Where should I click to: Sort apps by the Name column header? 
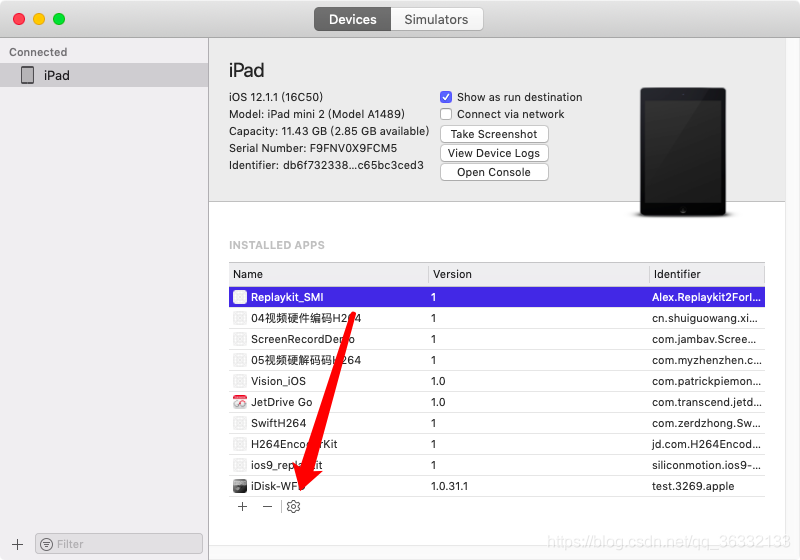[x=329, y=274]
